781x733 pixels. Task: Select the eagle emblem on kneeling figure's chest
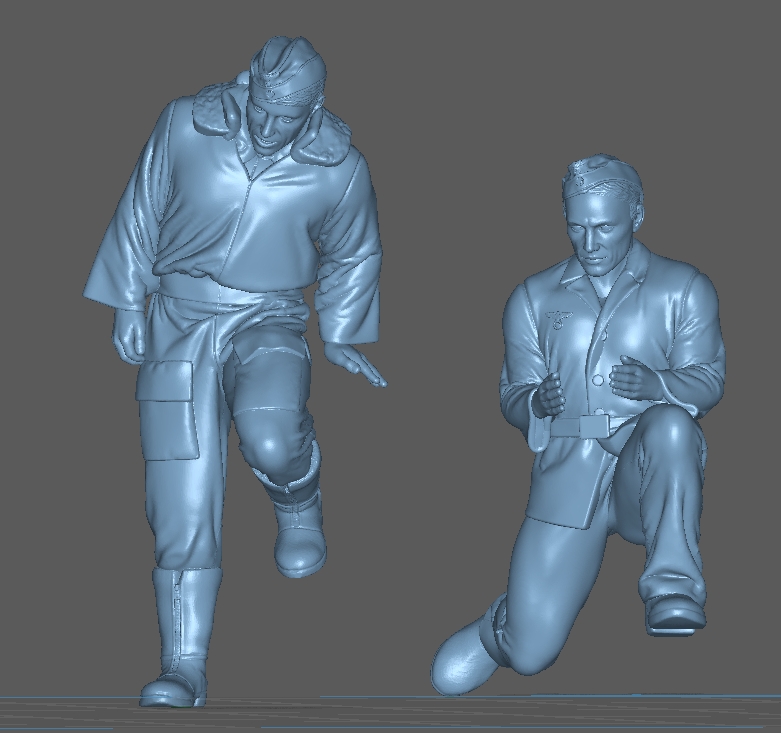[558, 319]
